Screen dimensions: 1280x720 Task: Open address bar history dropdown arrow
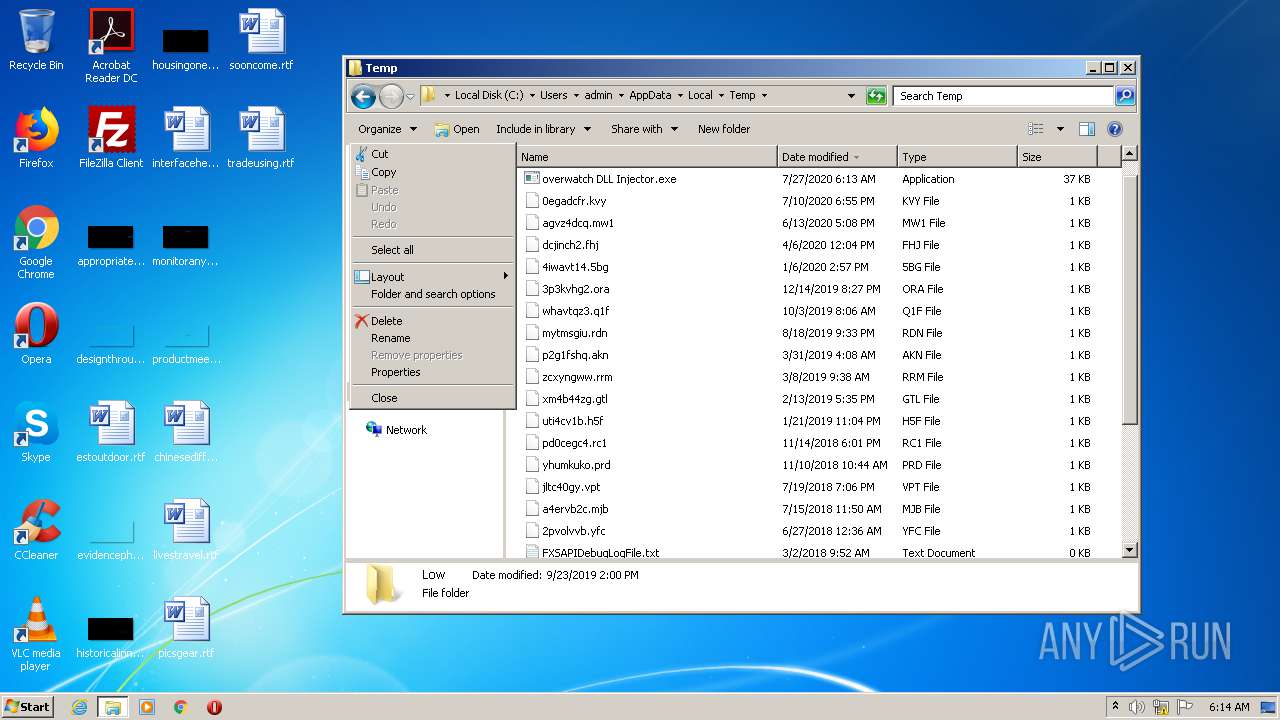point(851,96)
